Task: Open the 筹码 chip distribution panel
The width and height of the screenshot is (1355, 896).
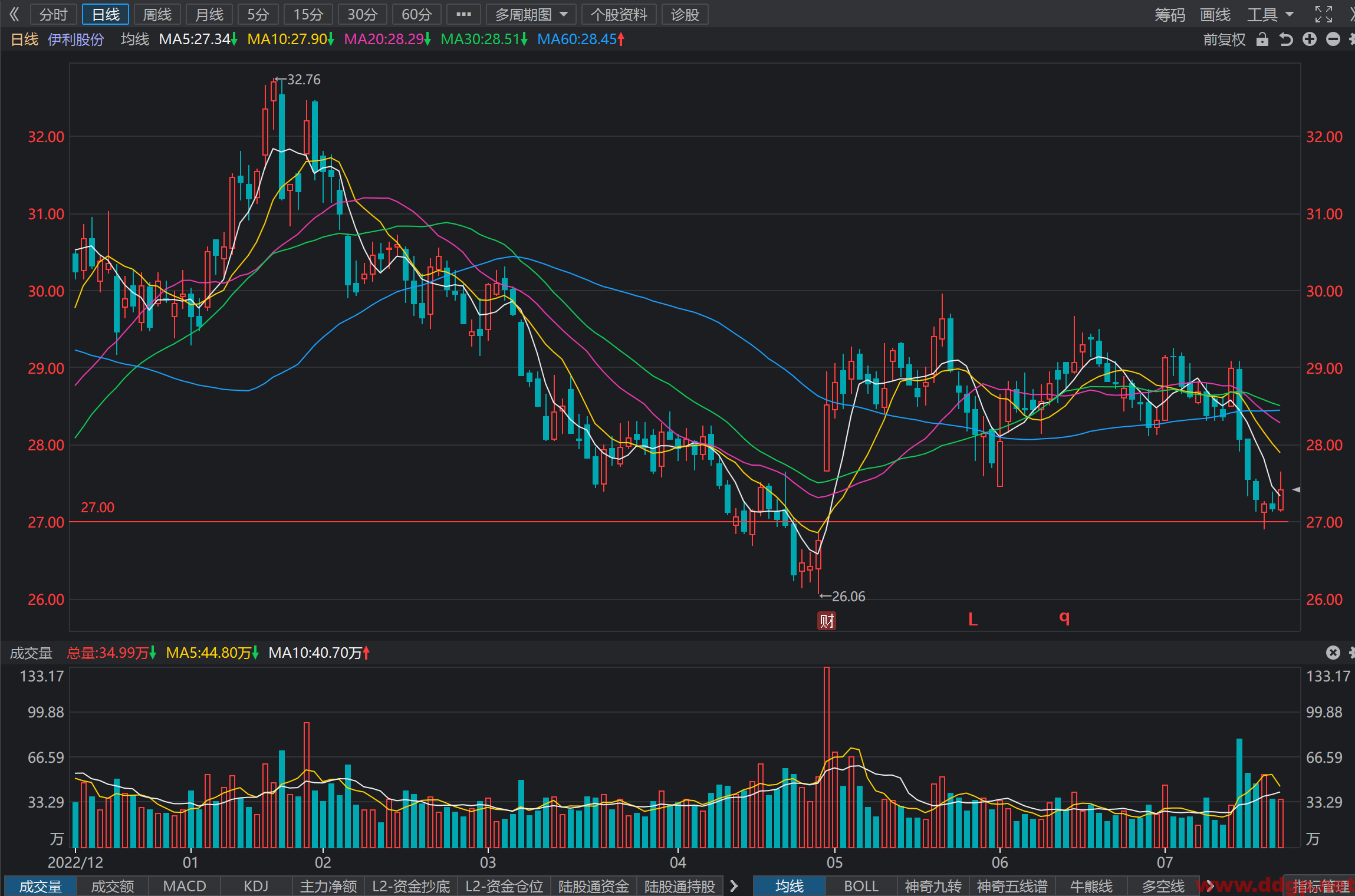Action: (1169, 14)
